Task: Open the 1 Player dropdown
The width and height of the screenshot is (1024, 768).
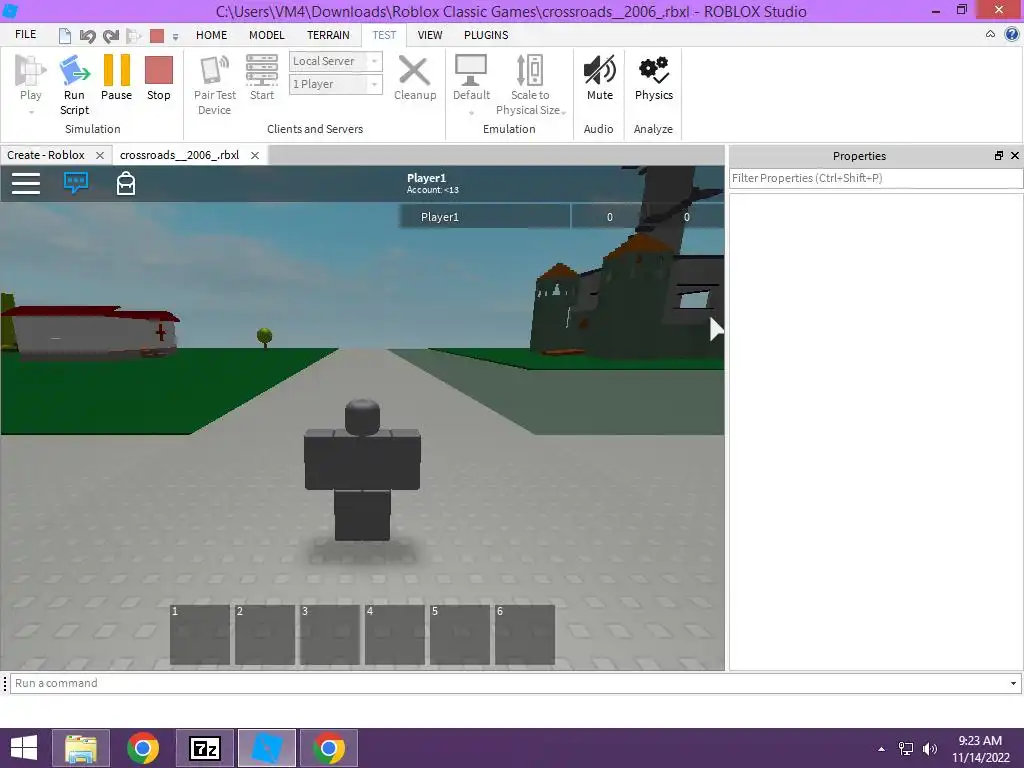Action: (336, 84)
